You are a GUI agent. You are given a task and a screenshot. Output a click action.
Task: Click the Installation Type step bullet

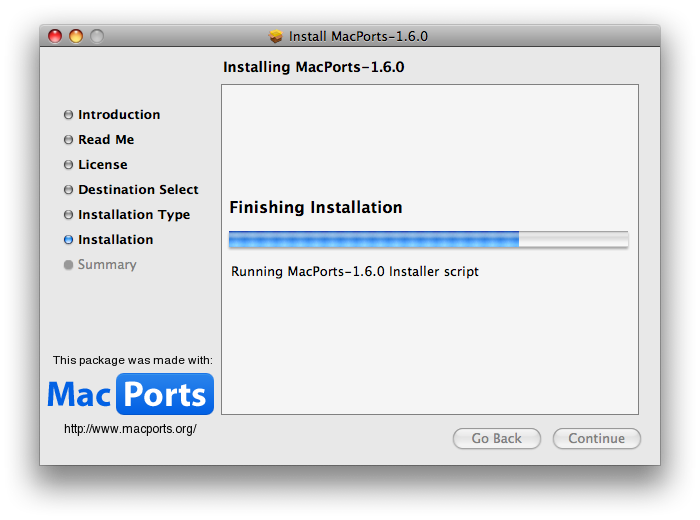(68, 215)
